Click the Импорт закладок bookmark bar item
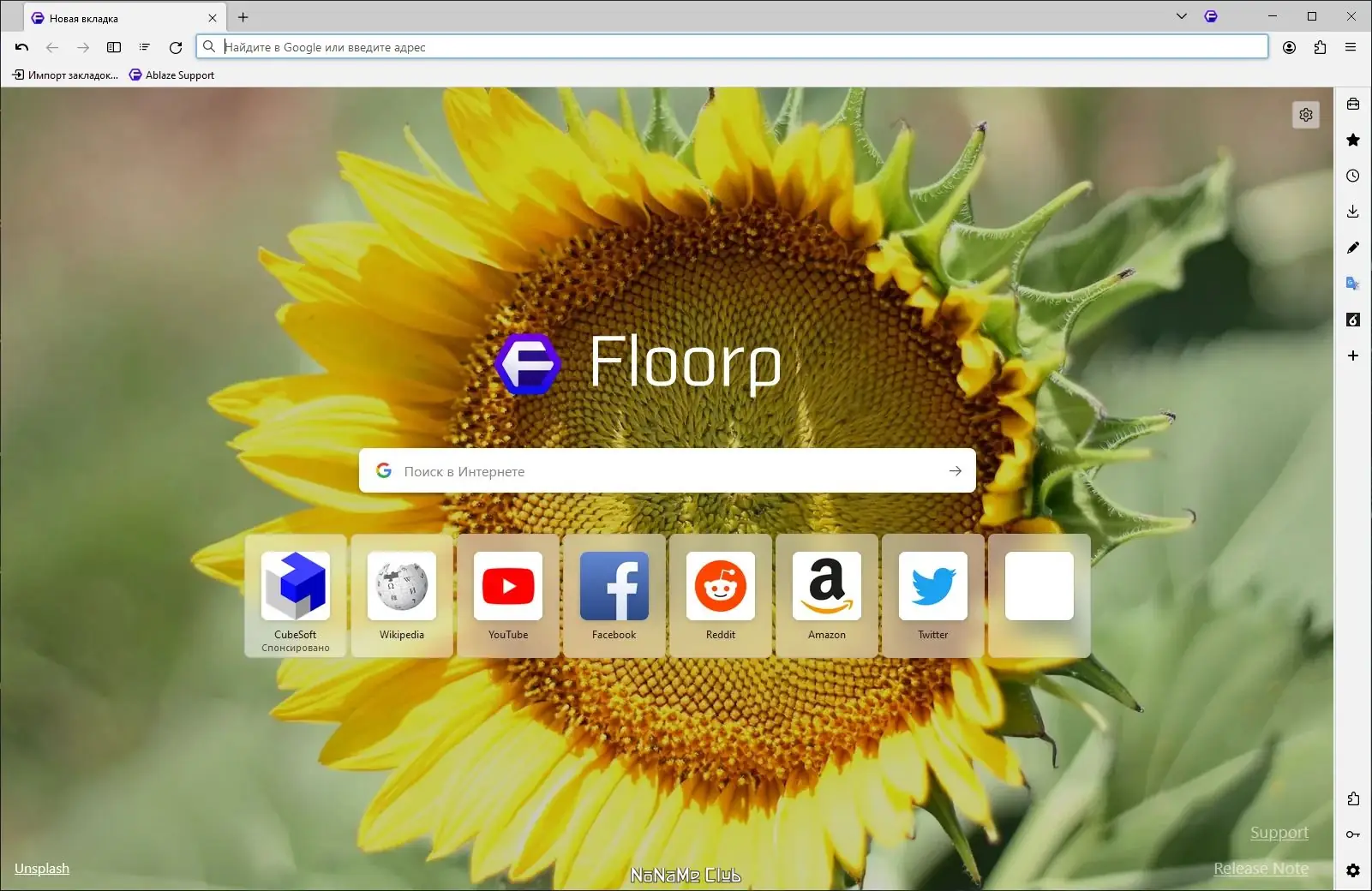Image resolution: width=1372 pixels, height=891 pixels. pos(65,75)
